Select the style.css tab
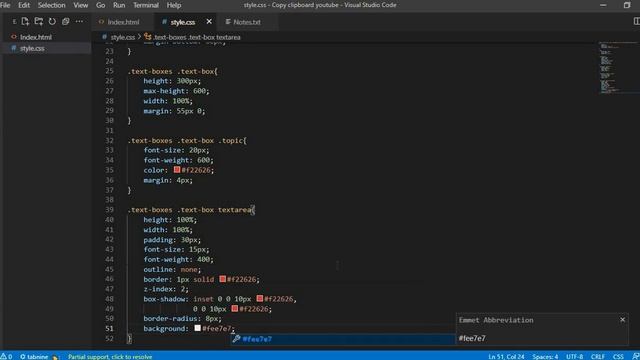Image resolution: width=640 pixels, height=360 pixels. [x=182, y=22]
